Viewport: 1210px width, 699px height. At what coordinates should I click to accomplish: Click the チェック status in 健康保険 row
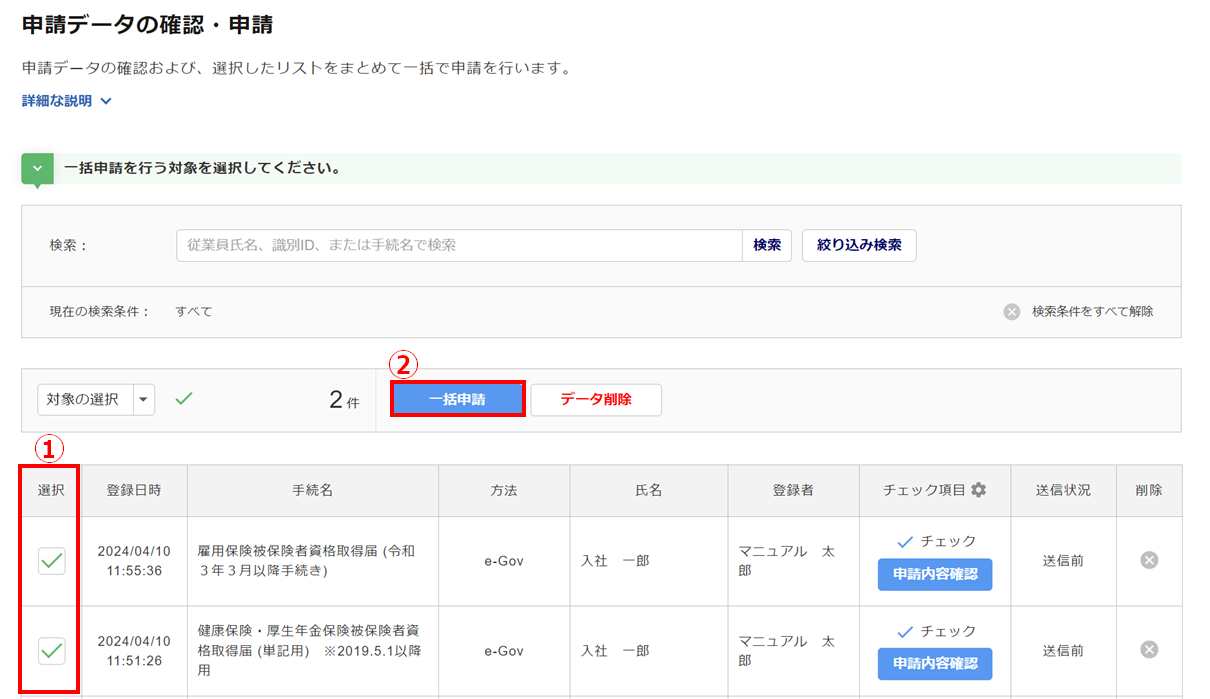[936, 631]
